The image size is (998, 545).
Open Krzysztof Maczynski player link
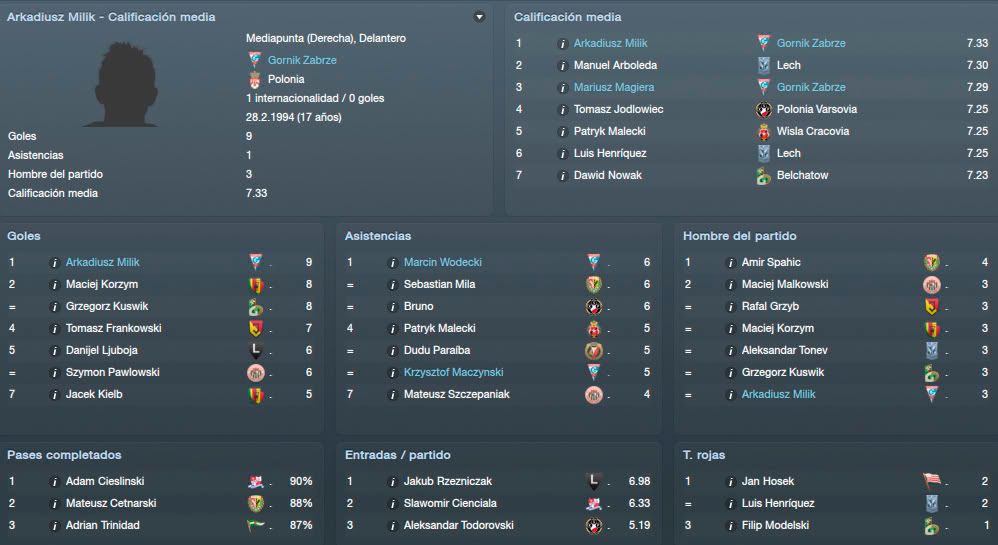[x=453, y=372]
